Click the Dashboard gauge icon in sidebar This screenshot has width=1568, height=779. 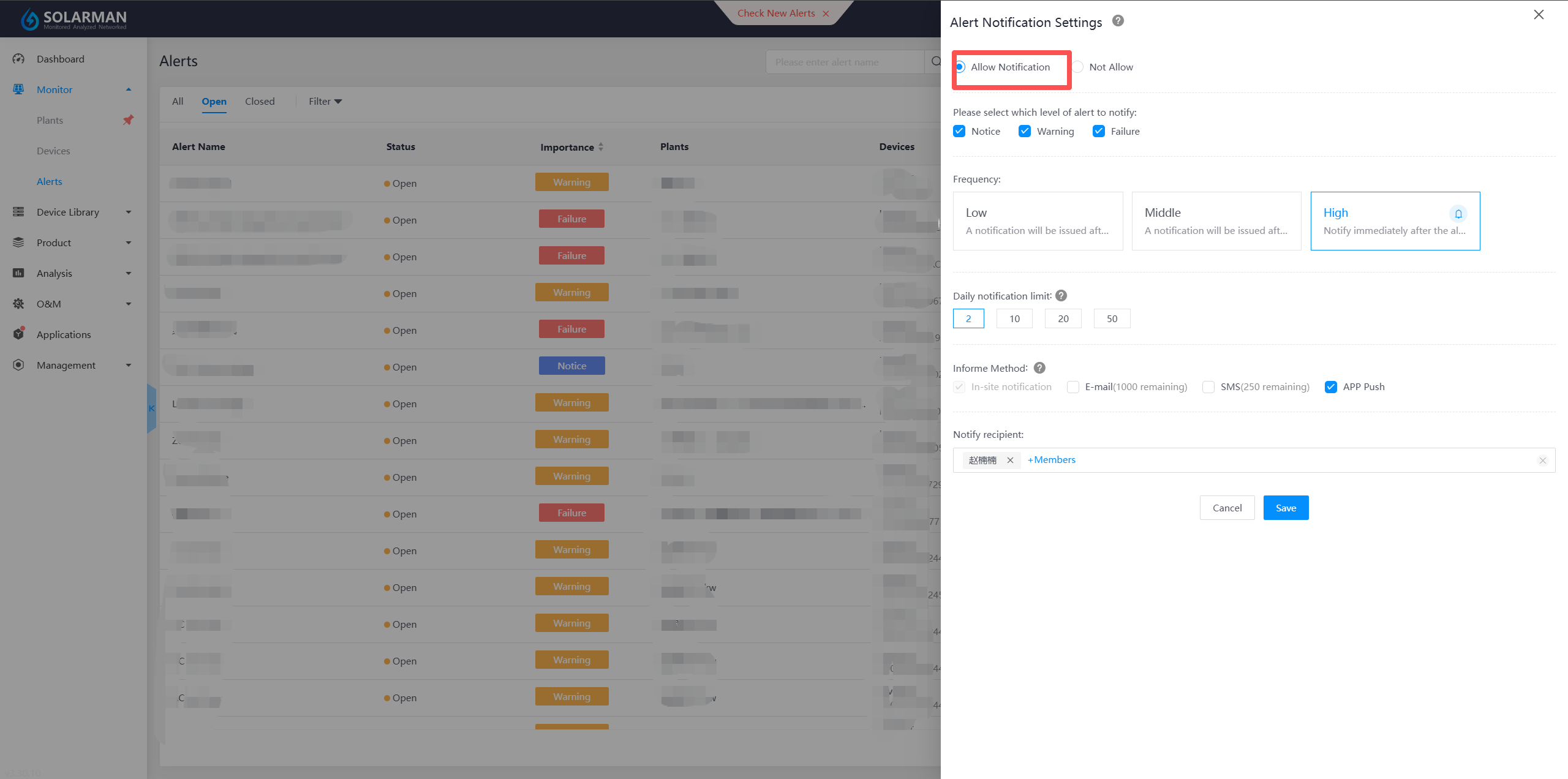point(18,59)
